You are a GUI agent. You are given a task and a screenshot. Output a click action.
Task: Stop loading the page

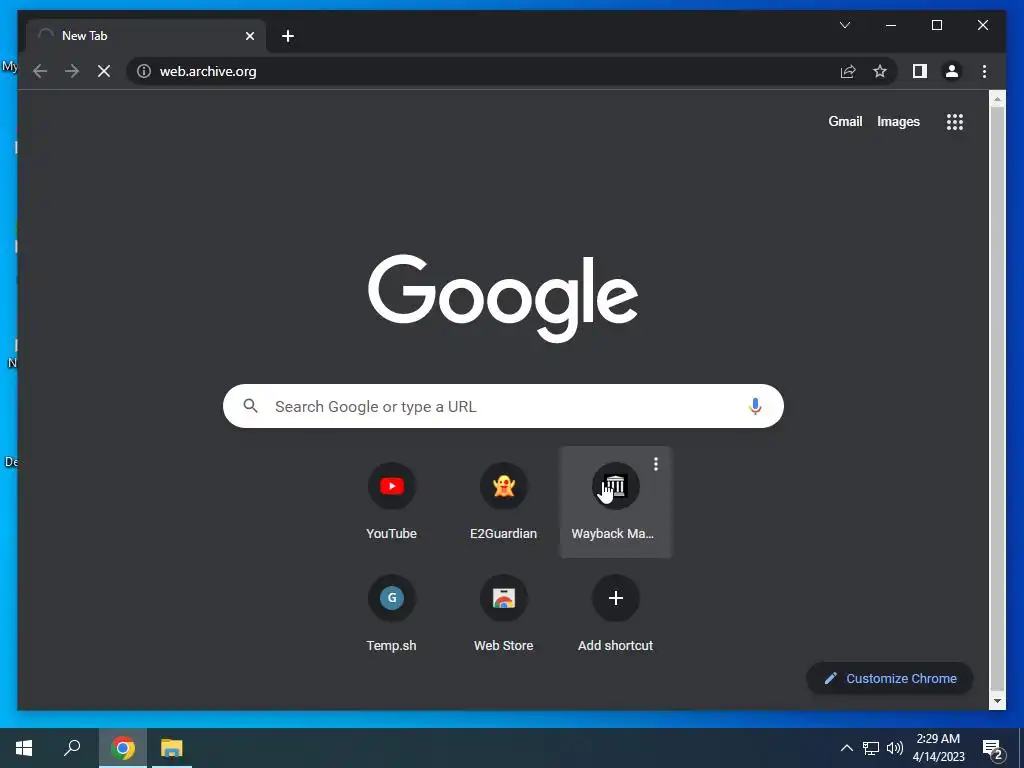coord(104,71)
